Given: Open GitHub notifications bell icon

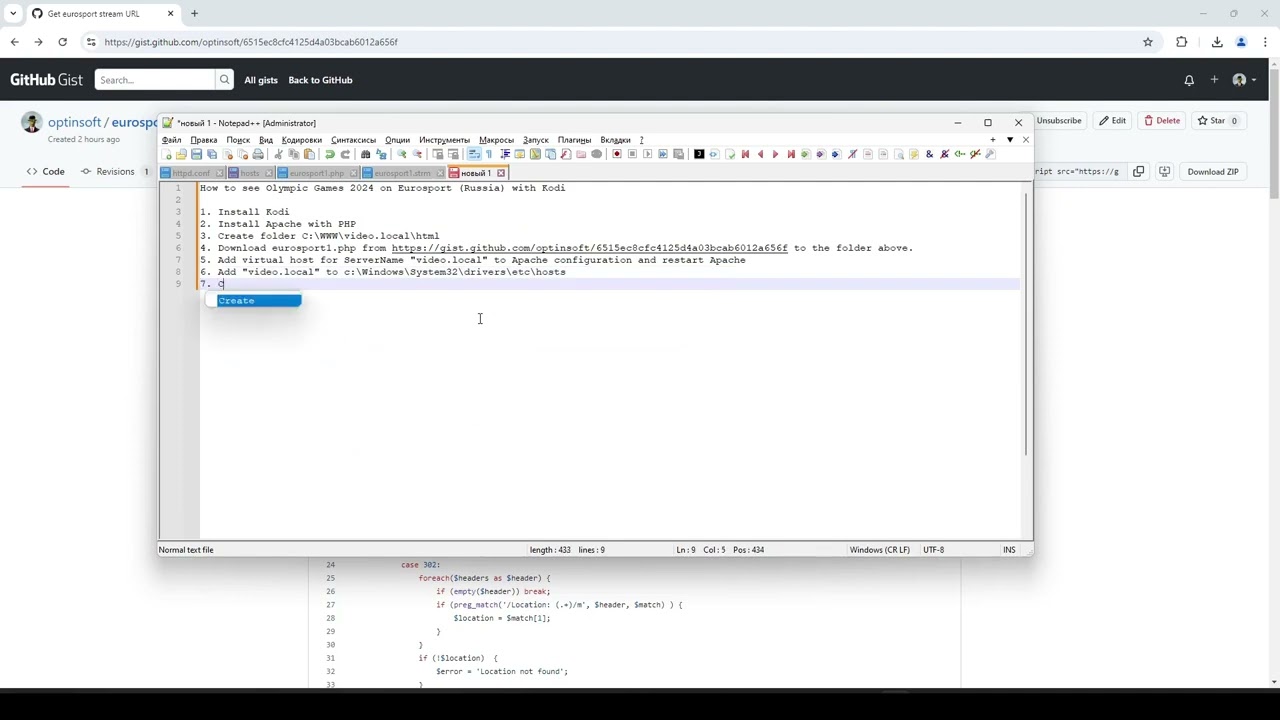Looking at the screenshot, I should 1189,80.
